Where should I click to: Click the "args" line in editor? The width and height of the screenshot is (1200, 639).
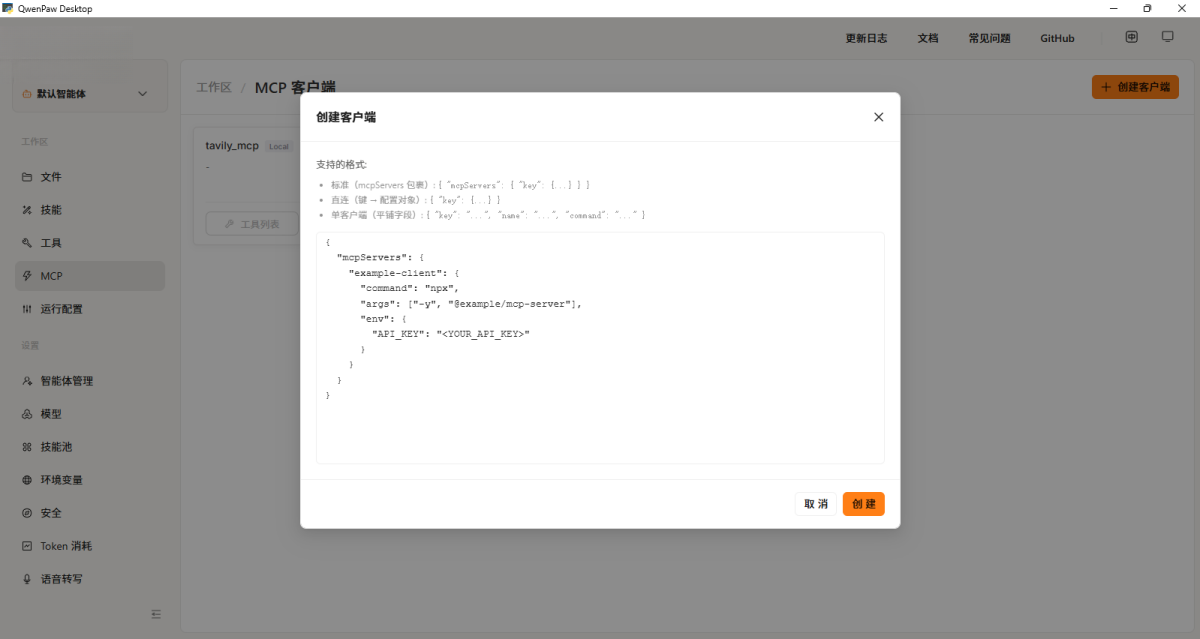point(471,303)
